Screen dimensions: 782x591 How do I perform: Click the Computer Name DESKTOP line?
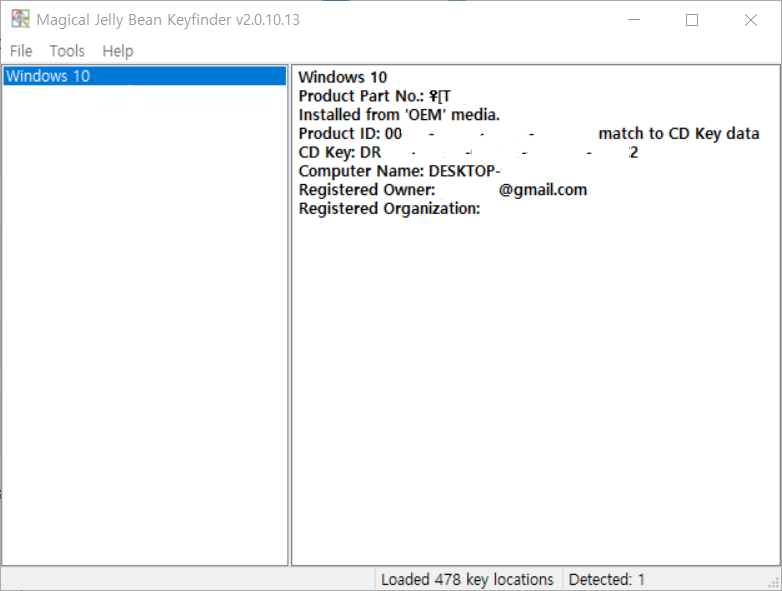point(399,171)
